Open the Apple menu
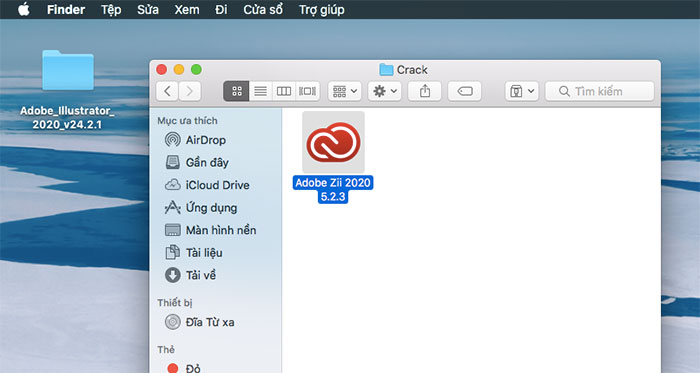Screen dimensions: 700x373 [x=24, y=9]
